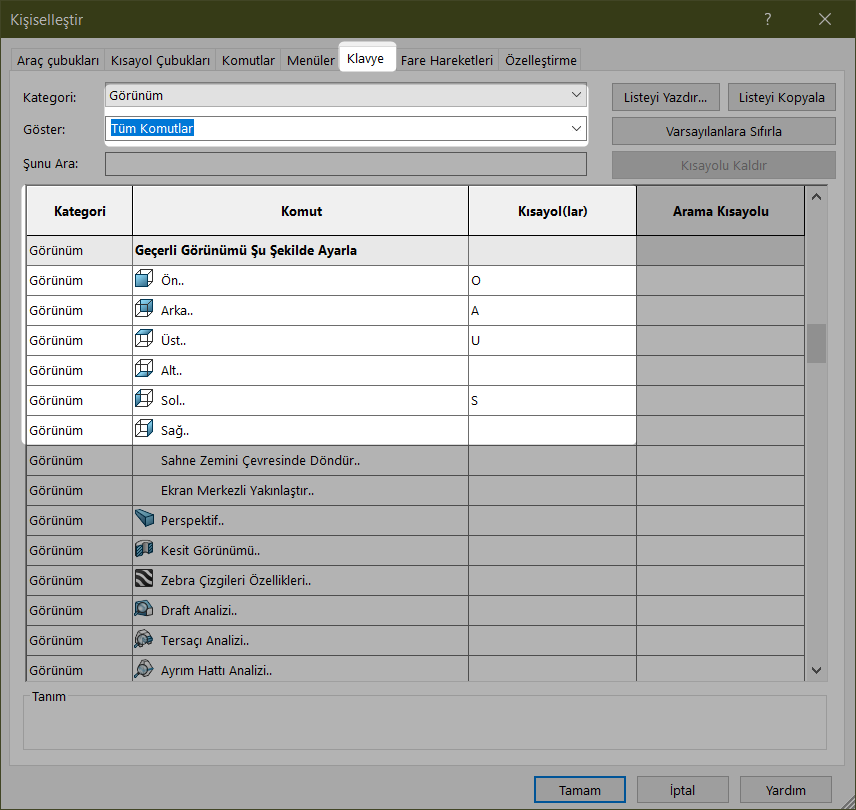Click the Draft Analizi icon
The height and width of the screenshot is (810, 856).
[x=144, y=609]
